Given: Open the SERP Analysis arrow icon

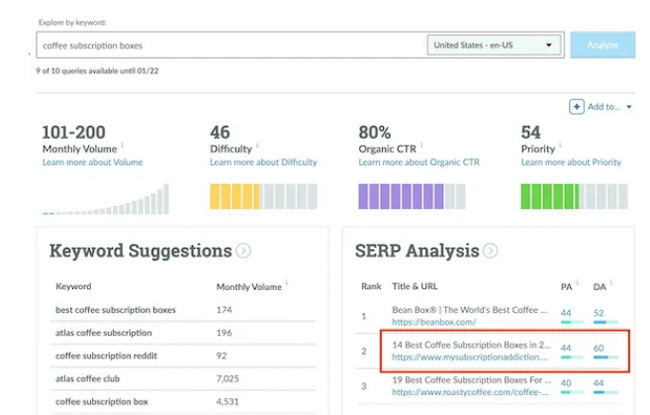Looking at the screenshot, I should 490,251.
